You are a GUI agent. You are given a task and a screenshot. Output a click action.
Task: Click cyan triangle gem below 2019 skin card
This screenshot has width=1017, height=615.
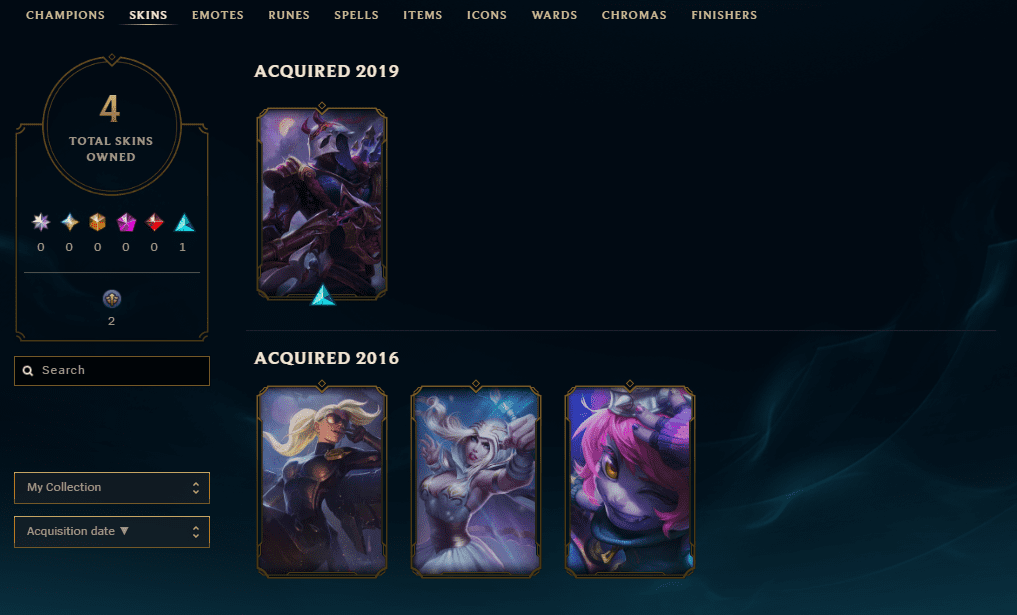[x=323, y=295]
